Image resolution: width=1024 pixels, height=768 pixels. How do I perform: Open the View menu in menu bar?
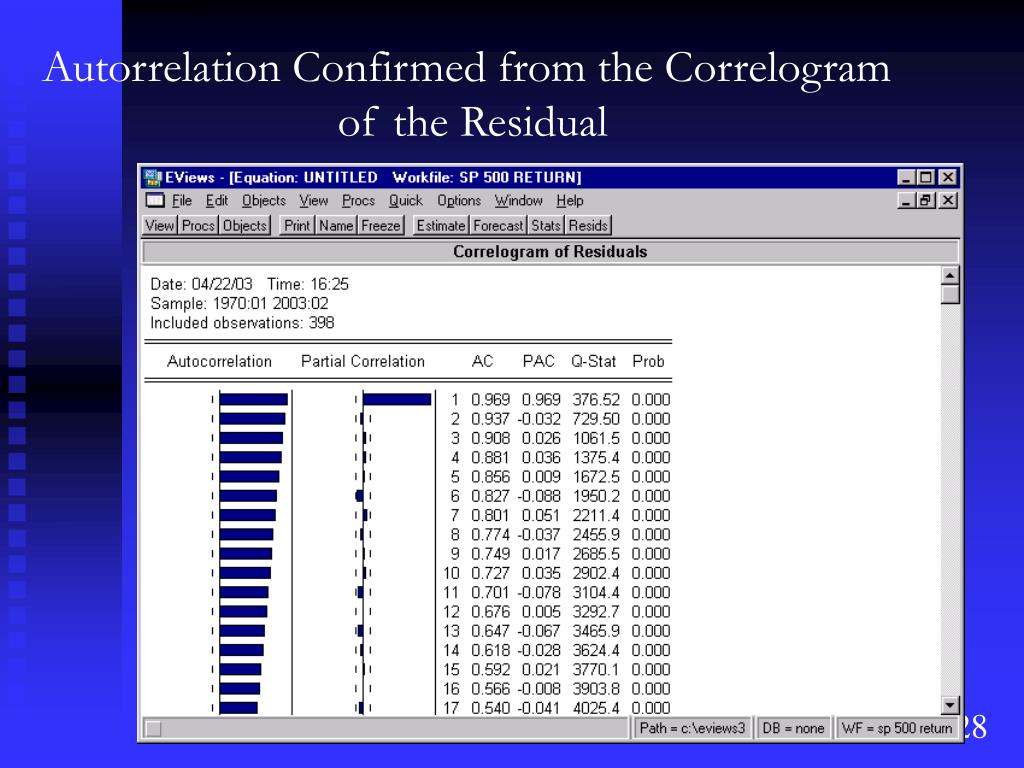click(x=313, y=200)
